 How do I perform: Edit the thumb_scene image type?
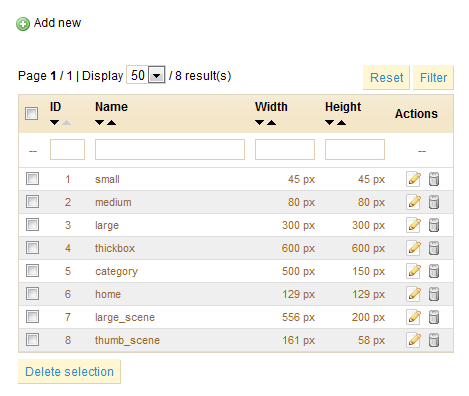413,340
